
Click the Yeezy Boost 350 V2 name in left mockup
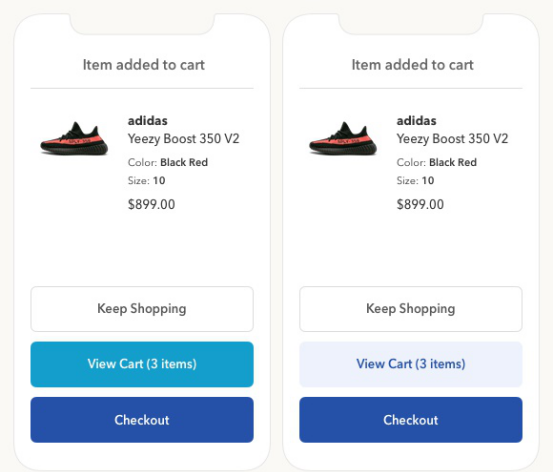click(x=184, y=139)
